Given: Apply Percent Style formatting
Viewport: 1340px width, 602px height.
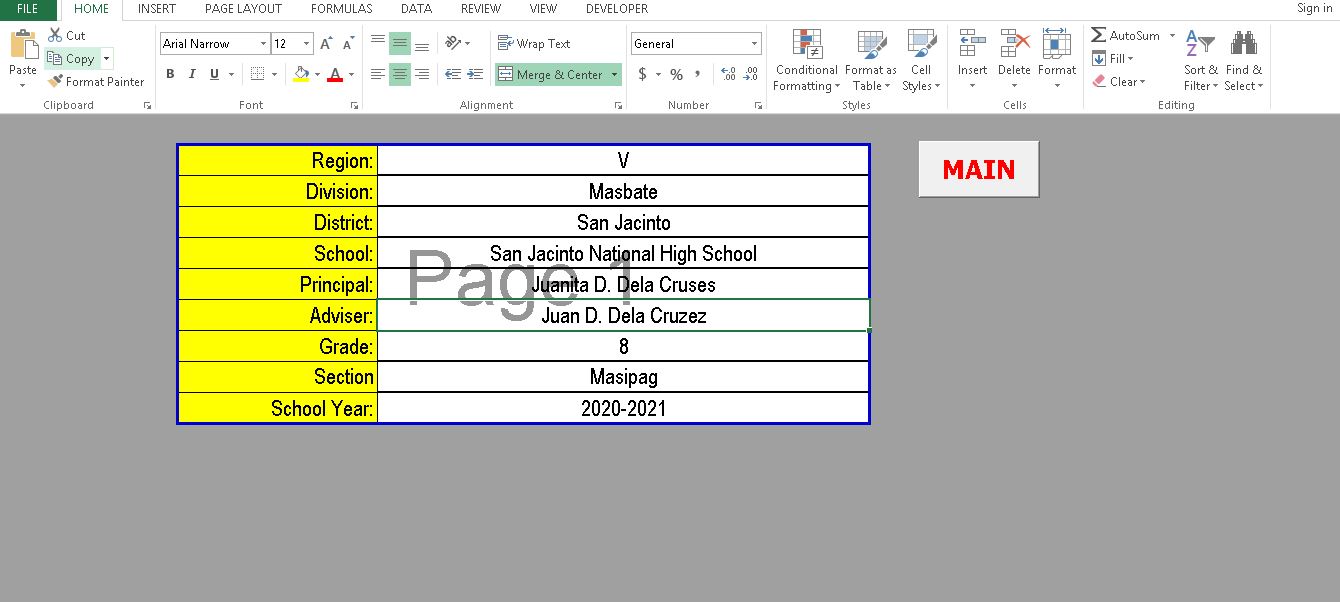Looking at the screenshot, I should point(676,73).
